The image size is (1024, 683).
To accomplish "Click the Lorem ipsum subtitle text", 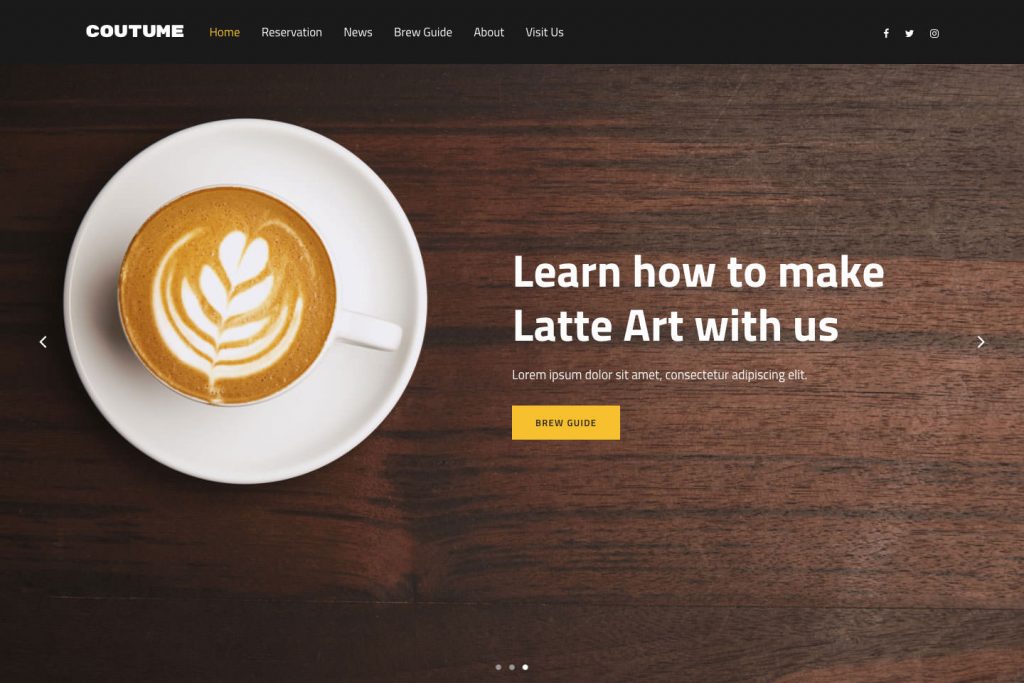I will click(659, 375).
